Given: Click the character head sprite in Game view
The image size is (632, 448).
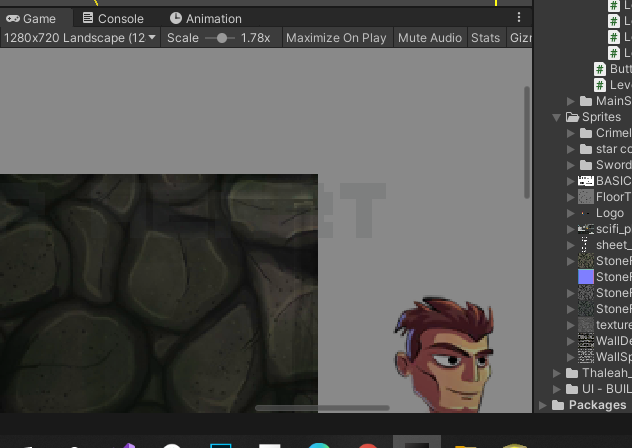Looking at the screenshot, I should tap(444, 355).
